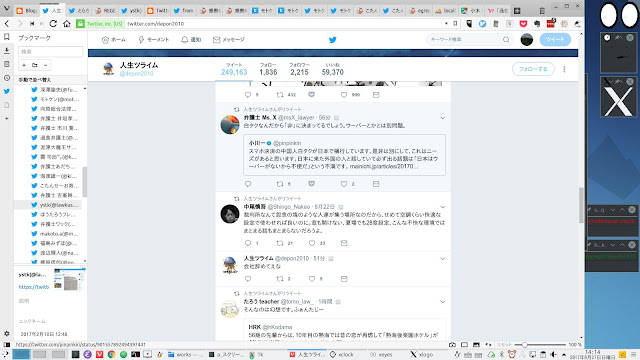Bookmark this page via address bar icon
This screenshot has height=360, width=640.
pos(456,24)
